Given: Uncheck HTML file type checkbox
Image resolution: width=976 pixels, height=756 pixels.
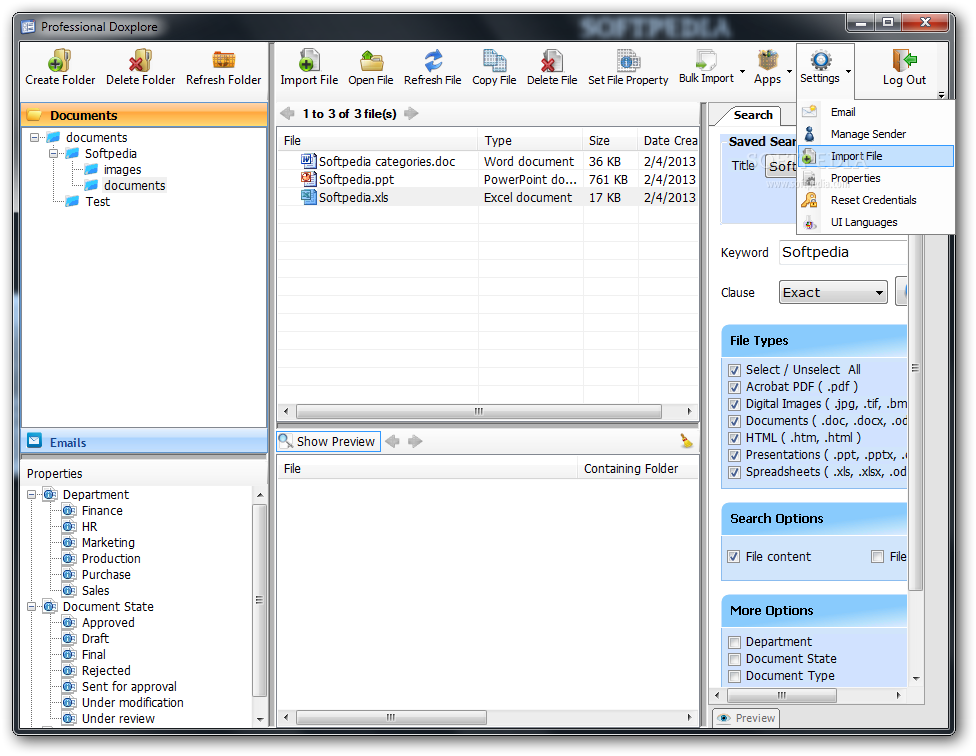Looking at the screenshot, I should [x=734, y=438].
